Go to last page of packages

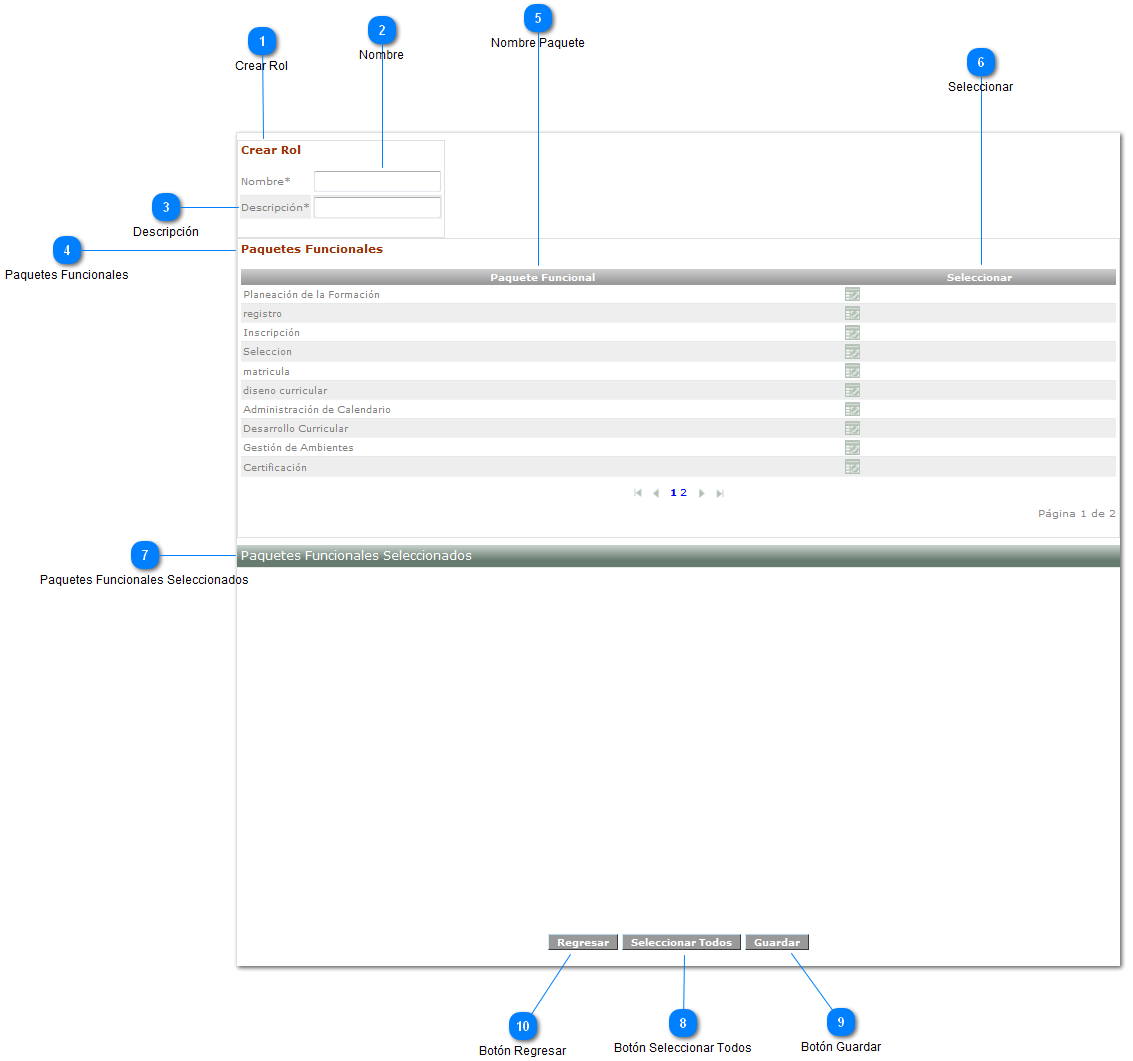pyautogui.click(x=720, y=493)
